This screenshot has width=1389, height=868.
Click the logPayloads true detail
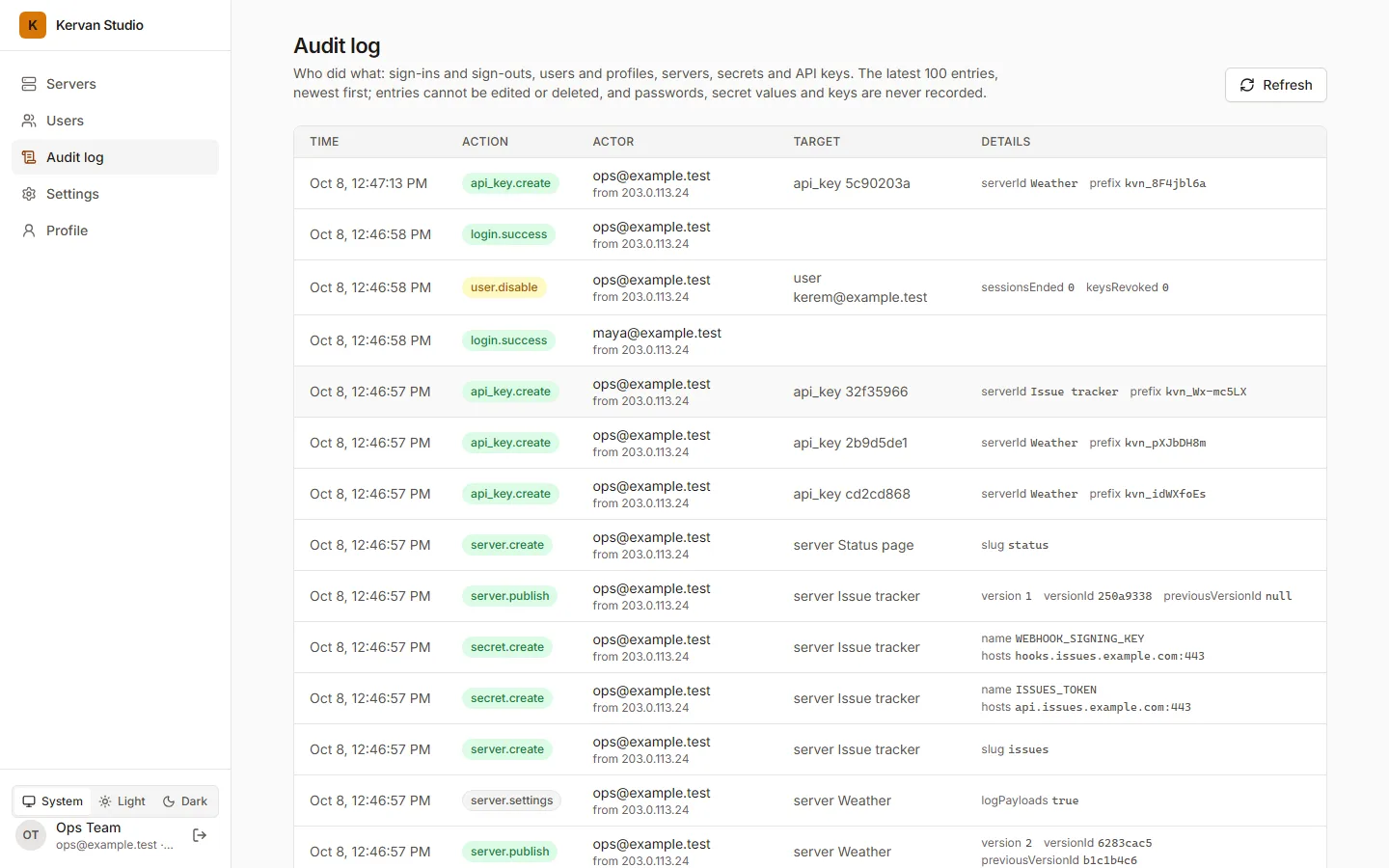[x=1030, y=800]
